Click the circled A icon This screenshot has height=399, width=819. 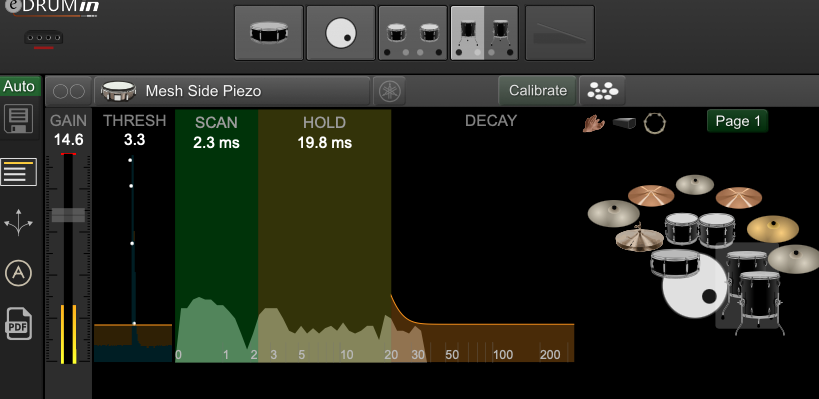click(18, 273)
